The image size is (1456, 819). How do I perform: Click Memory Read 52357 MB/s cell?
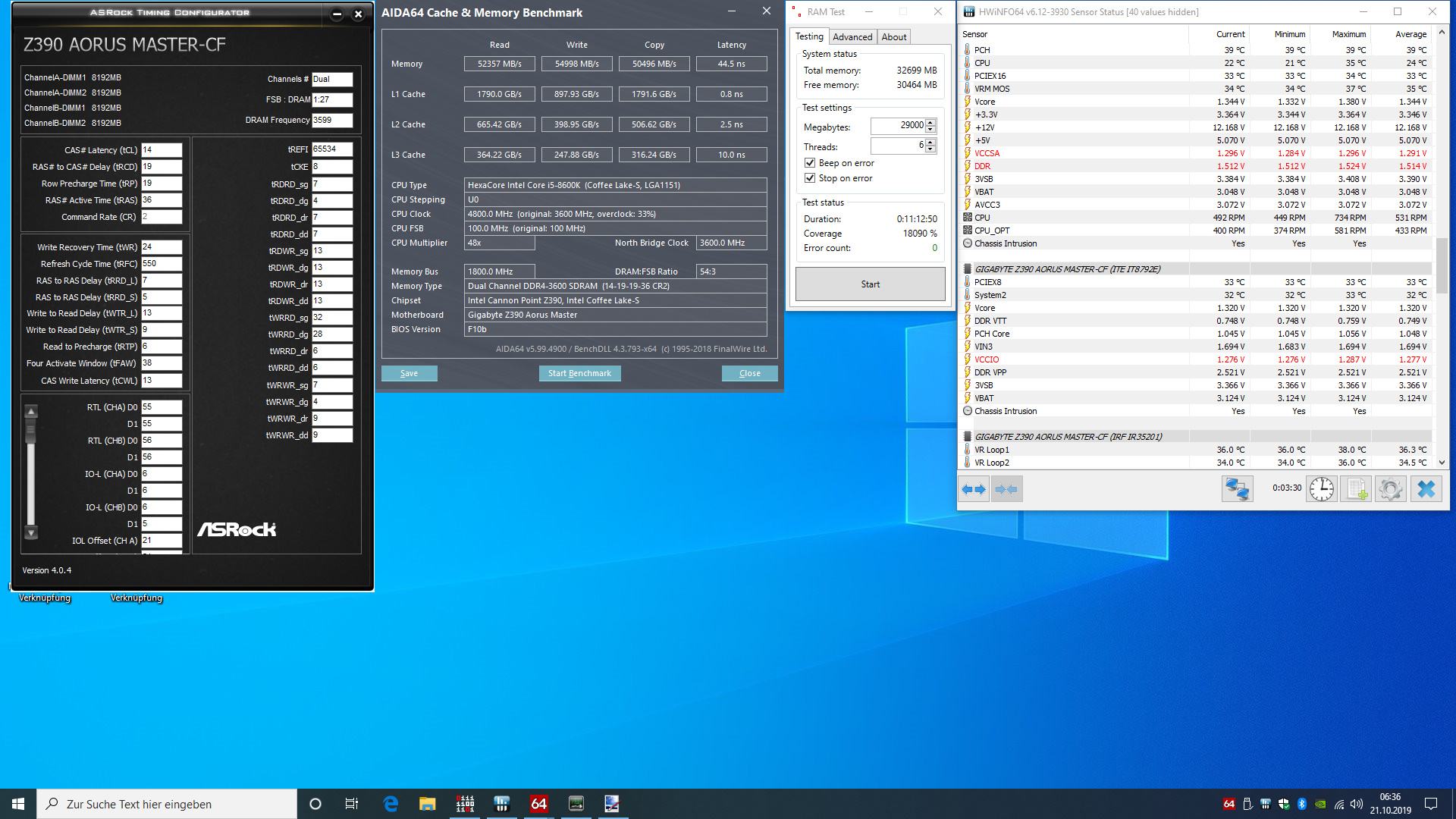point(499,64)
